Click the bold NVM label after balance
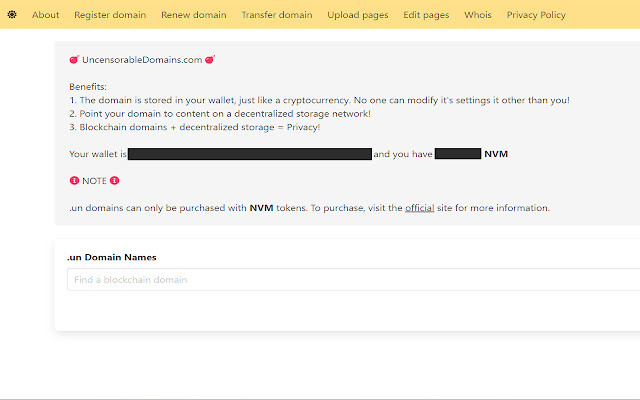The height and width of the screenshot is (400, 640). tap(496, 154)
